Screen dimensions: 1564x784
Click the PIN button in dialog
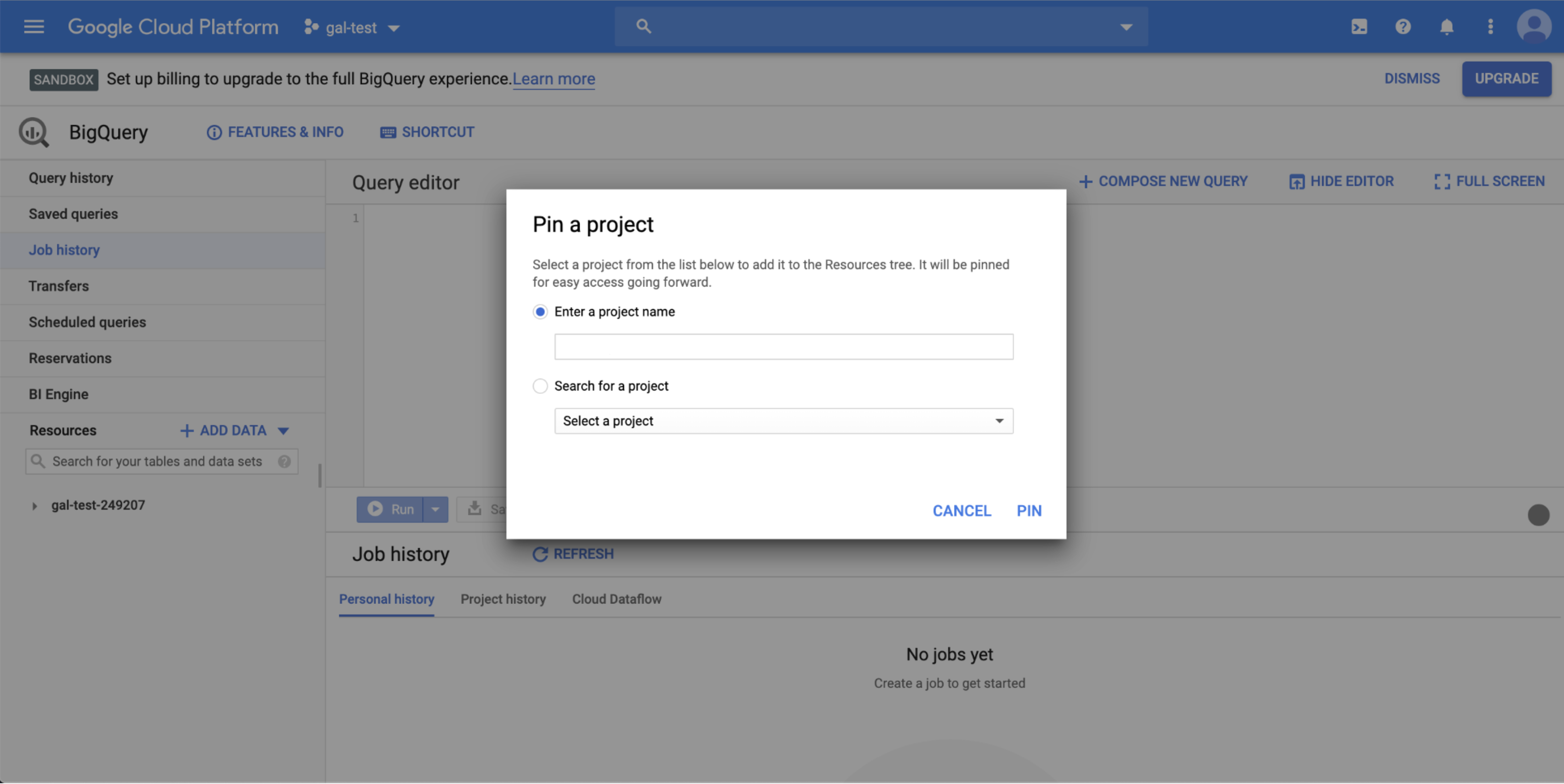coord(1029,511)
